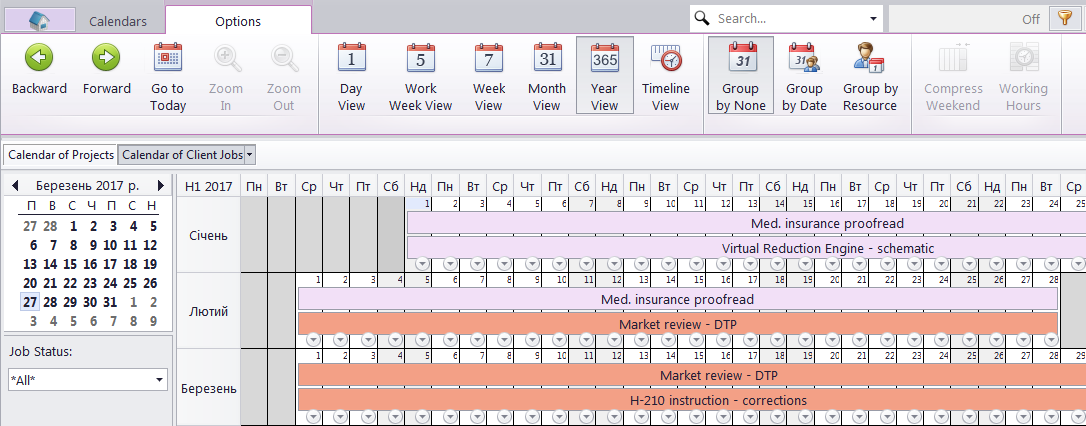This screenshot has height=426, width=1086.
Task: Open the Search box dropdown arrow
Action: click(873, 19)
